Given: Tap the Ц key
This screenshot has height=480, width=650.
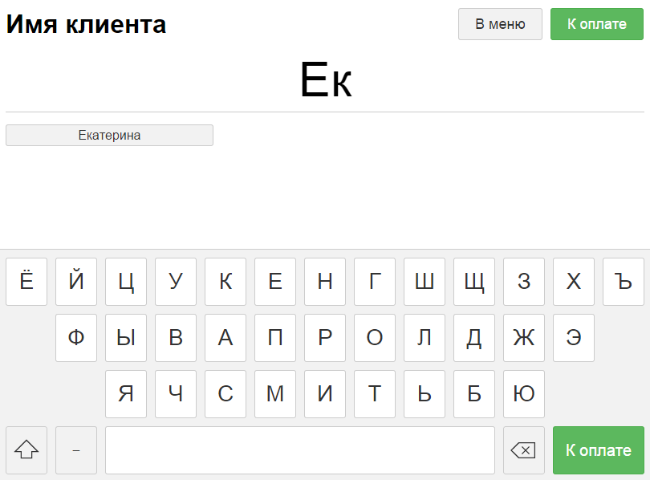Looking at the screenshot, I should [x=126, y=281].
